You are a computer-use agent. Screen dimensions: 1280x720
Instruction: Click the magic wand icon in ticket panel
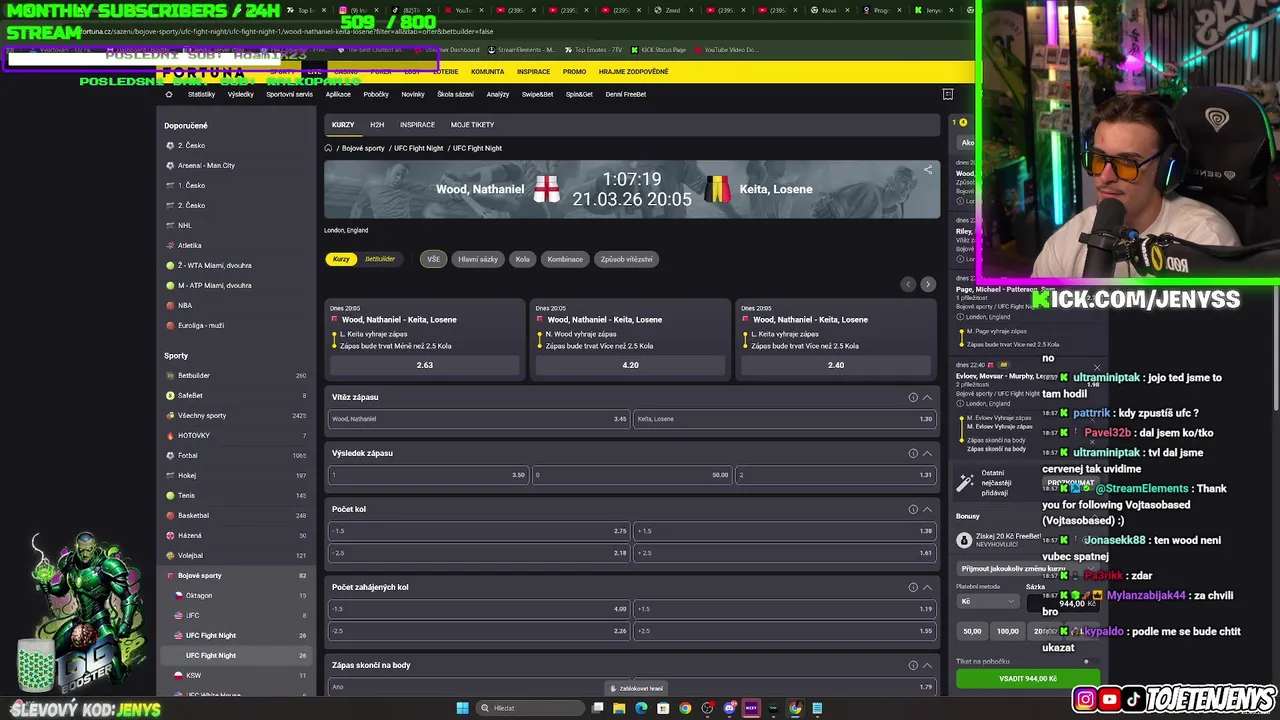[965, 483]
